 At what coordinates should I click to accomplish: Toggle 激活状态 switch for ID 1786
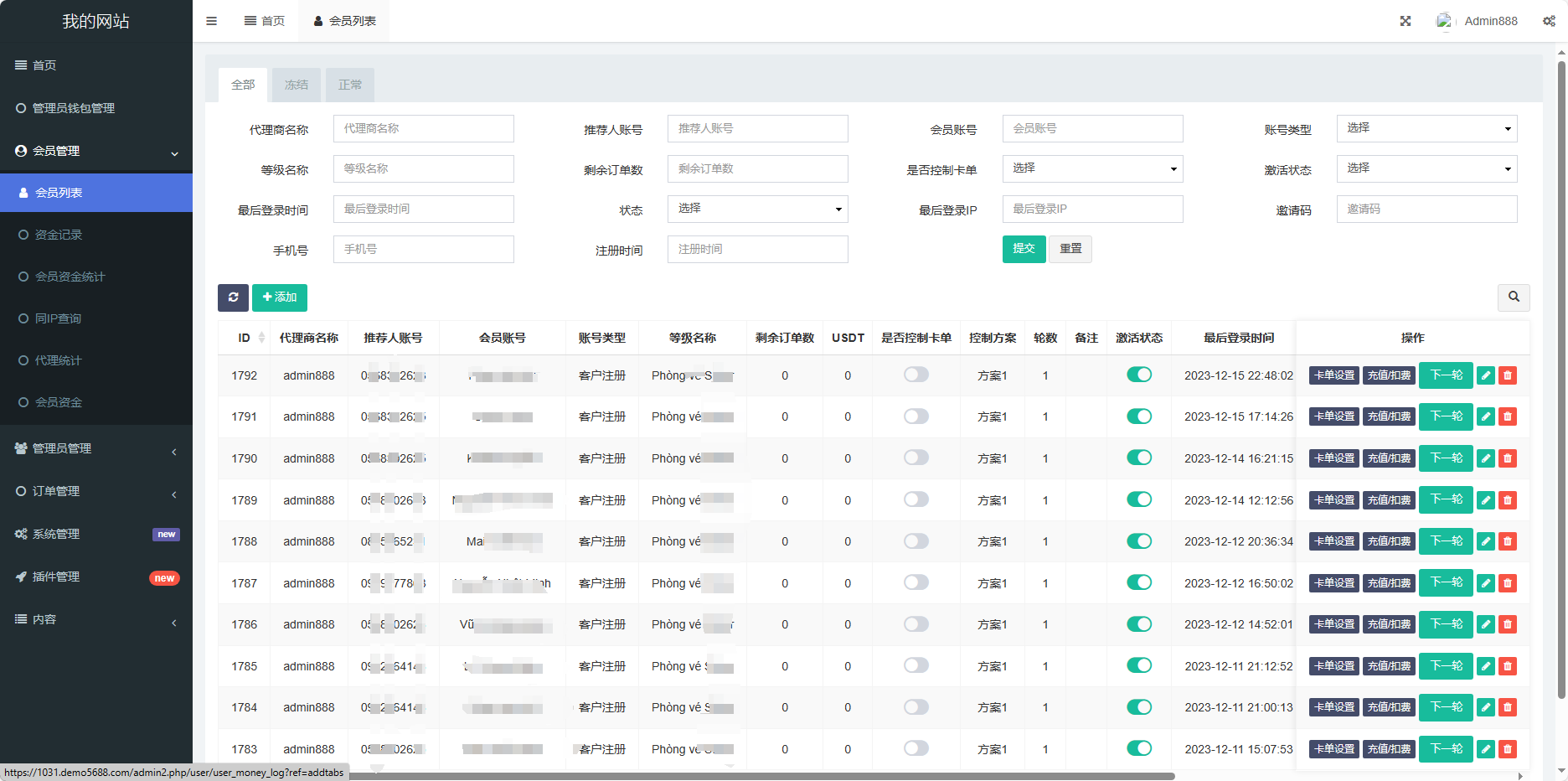point(1139,624)
